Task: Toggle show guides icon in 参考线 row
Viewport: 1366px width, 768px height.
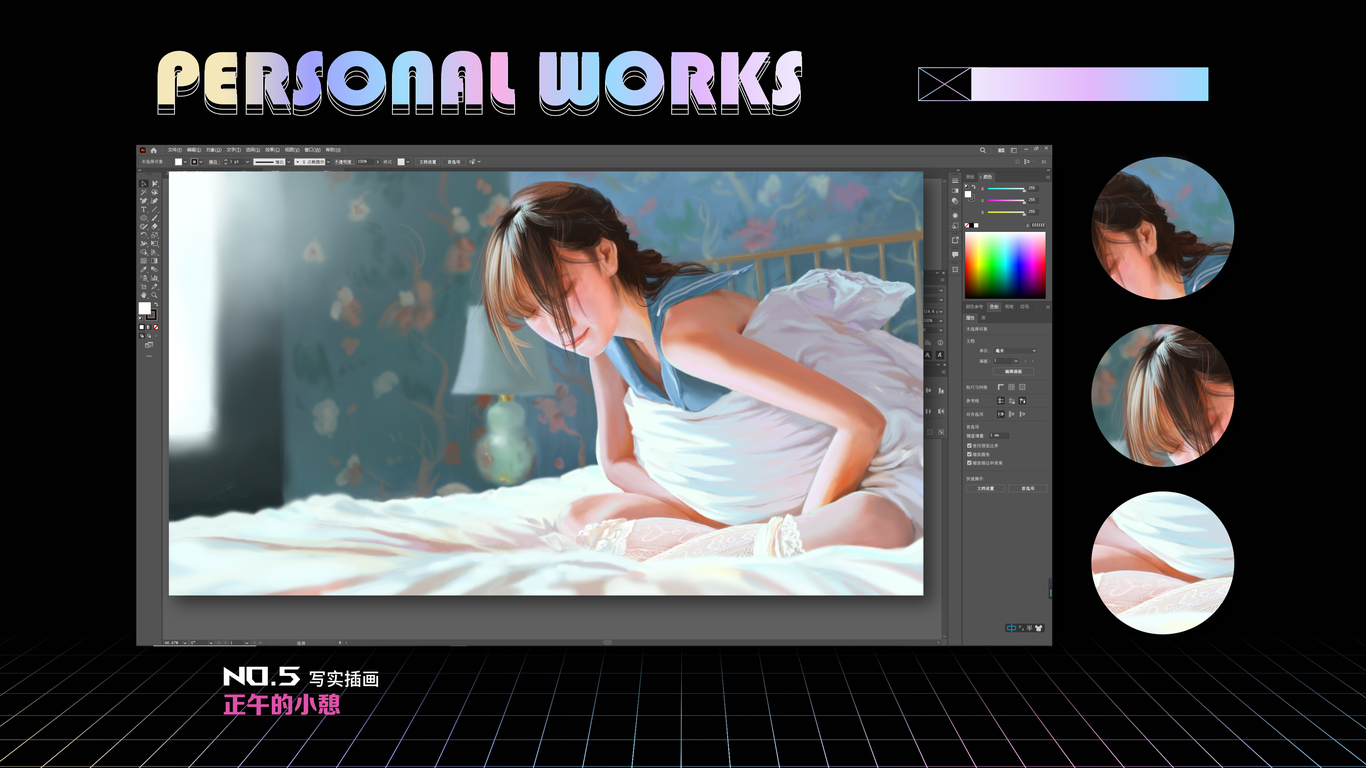Action: pos(1001,401)
